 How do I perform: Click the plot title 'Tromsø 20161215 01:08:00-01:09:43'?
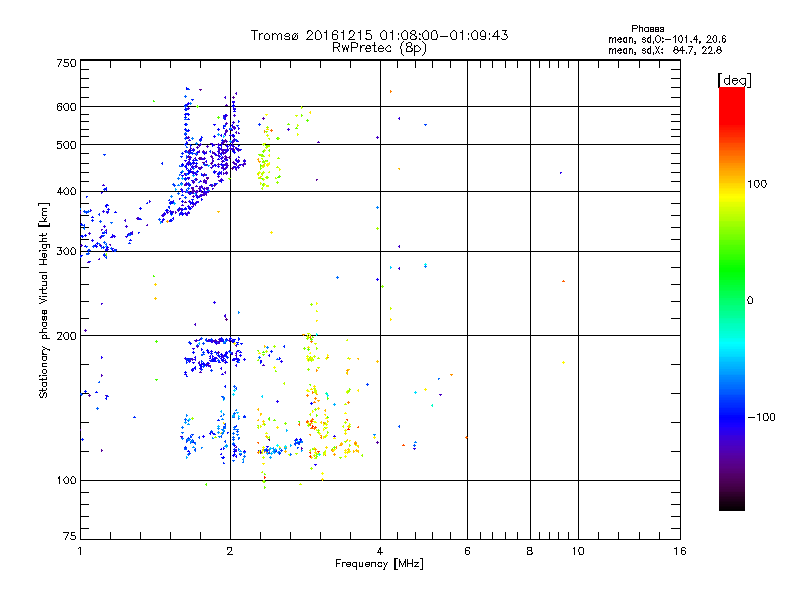379,35
